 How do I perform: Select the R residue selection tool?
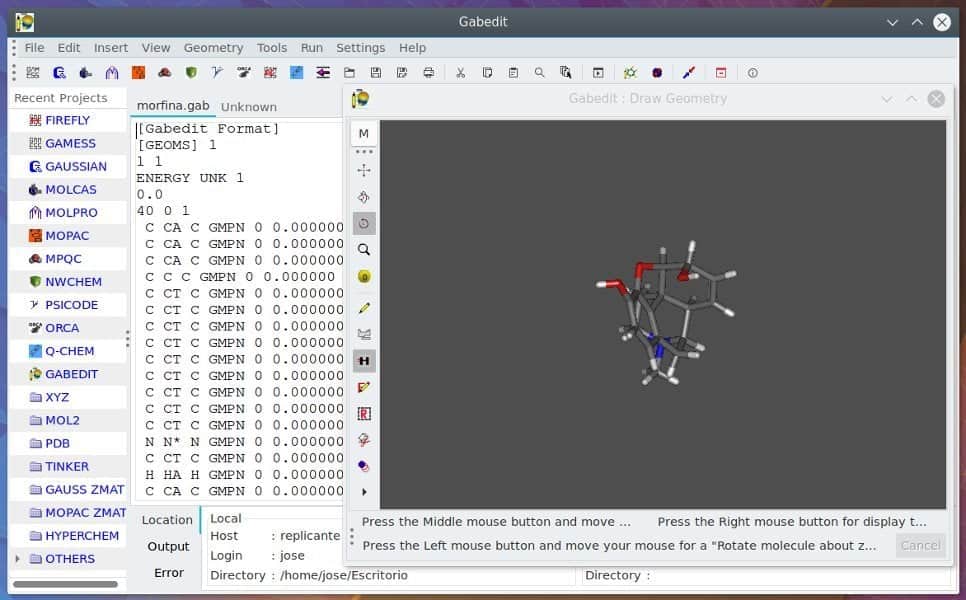tap(363, 413)
